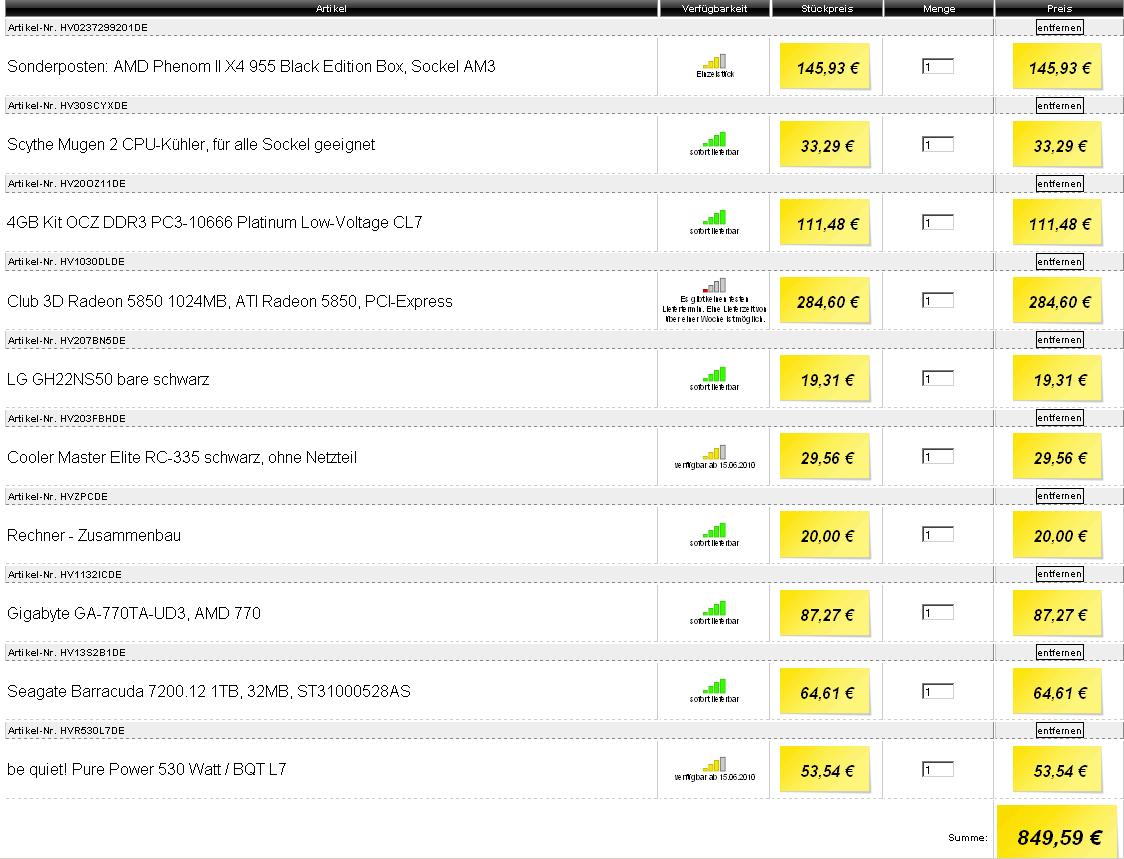Click the Summe: label
The height and width of the screenshot is (859, 1124).
pos(968,837)
